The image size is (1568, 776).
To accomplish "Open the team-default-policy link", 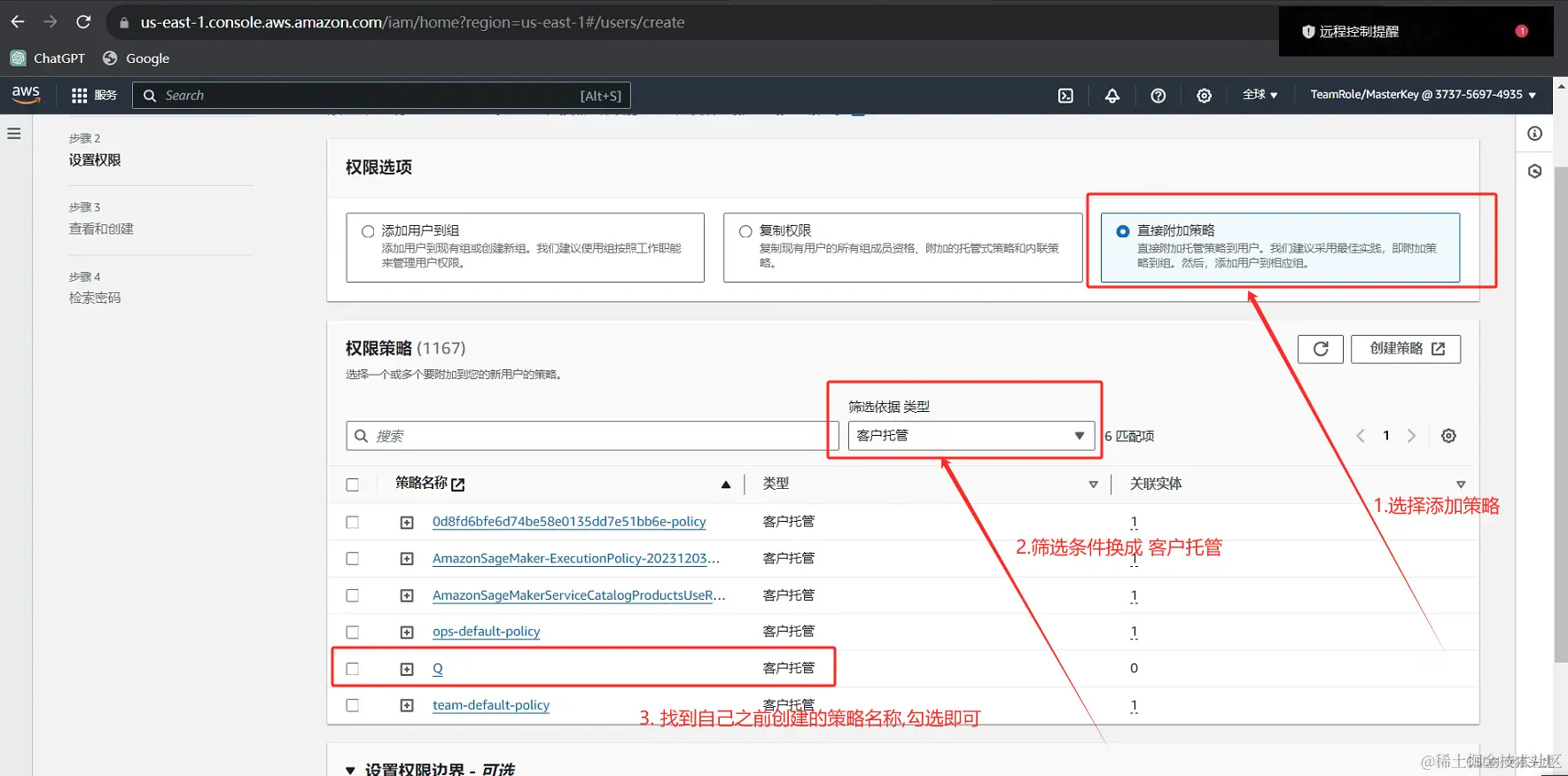I will pyautogui.click(x=491, y=705).
